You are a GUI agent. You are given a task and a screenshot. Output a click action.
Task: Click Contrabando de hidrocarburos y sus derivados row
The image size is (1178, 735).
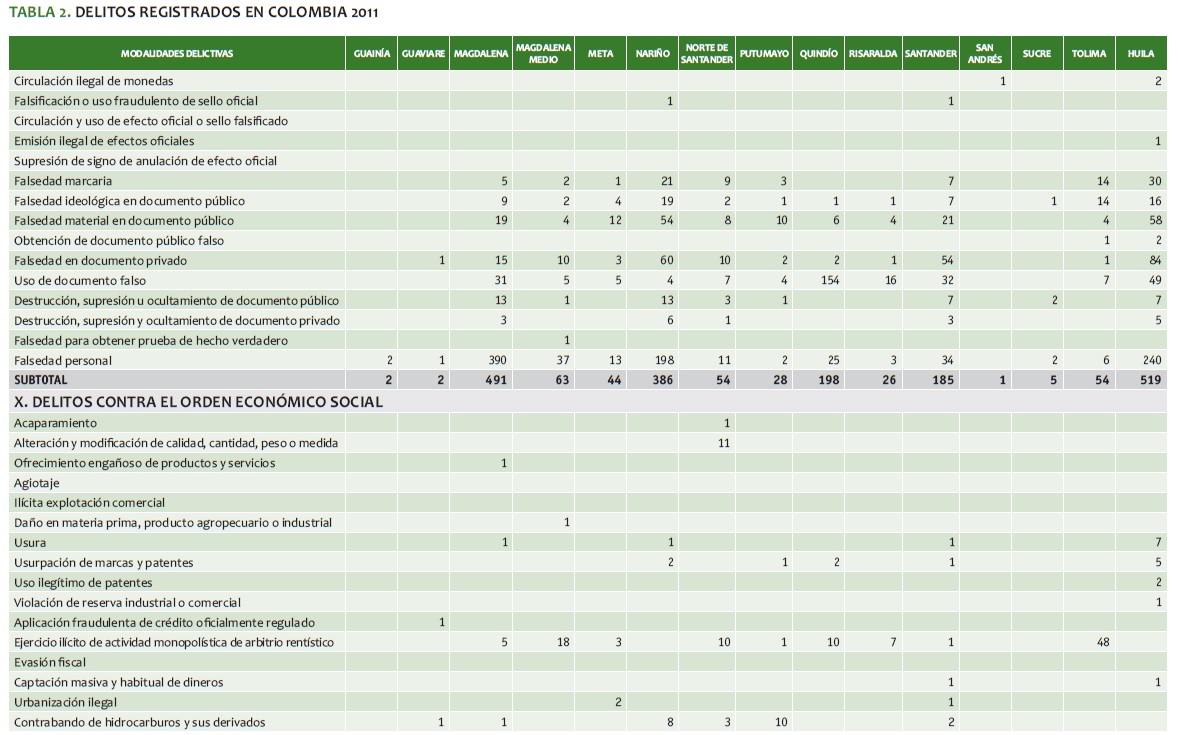point(140,722)
